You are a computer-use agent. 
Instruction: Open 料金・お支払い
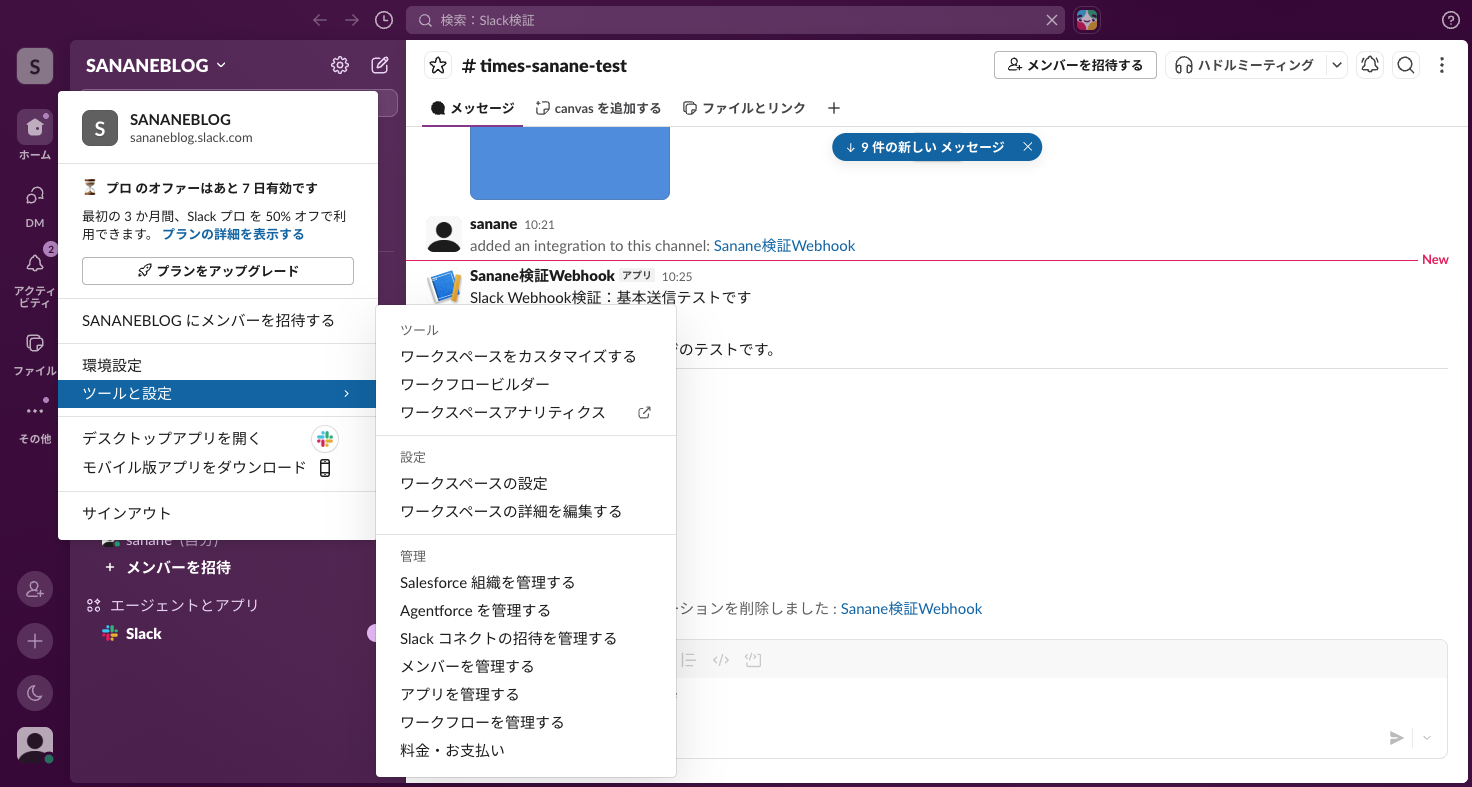click(526, 750)
